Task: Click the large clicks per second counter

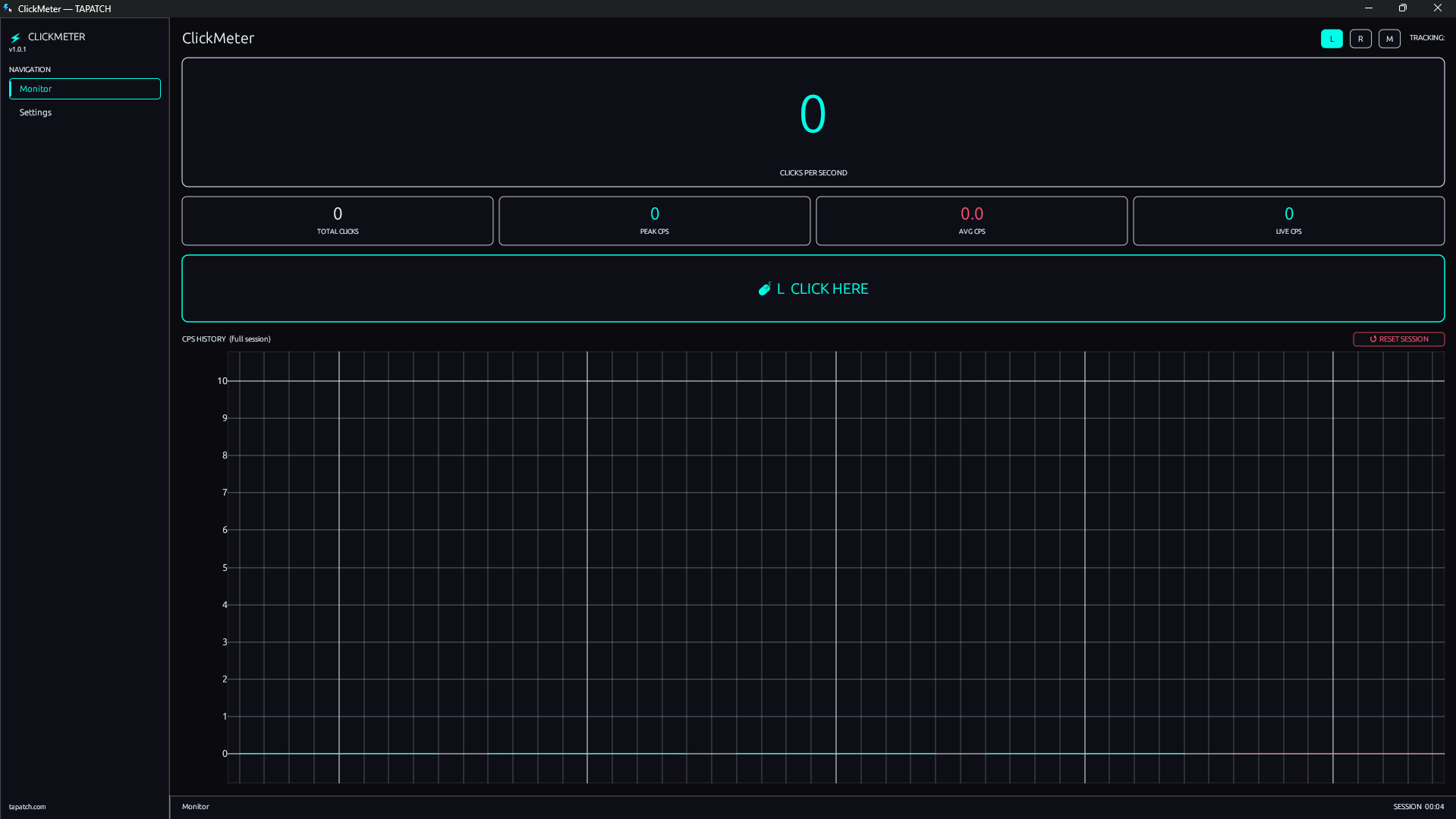Action: coord(813,115)
